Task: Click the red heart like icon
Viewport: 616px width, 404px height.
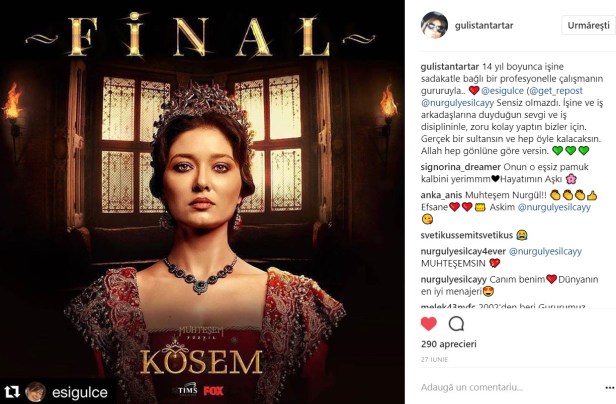Action: [x=429, y=324]
